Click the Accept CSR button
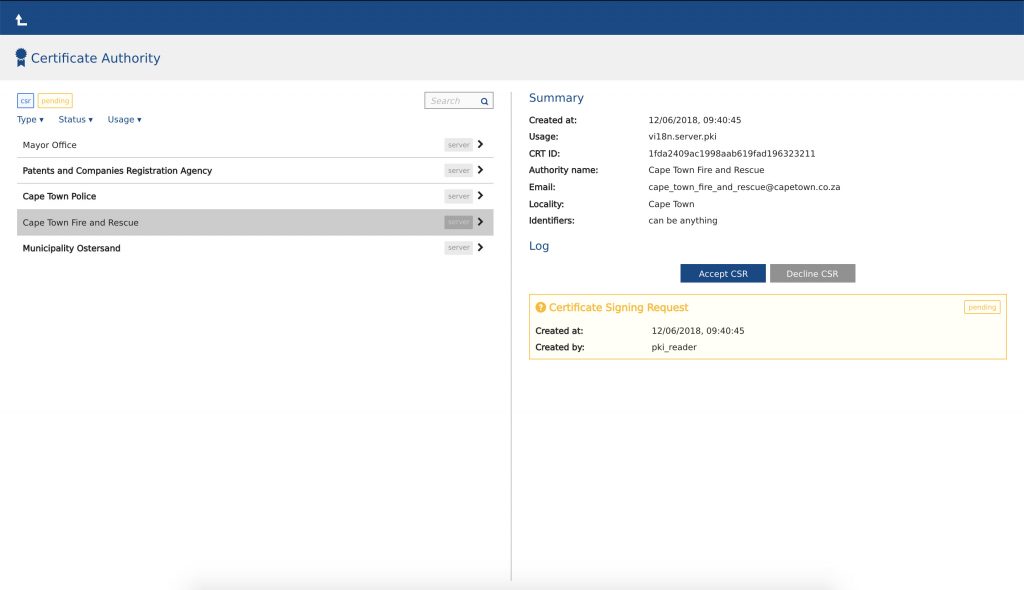The width and height of the screenshot is (1024, 590). [x=723, y=274]
